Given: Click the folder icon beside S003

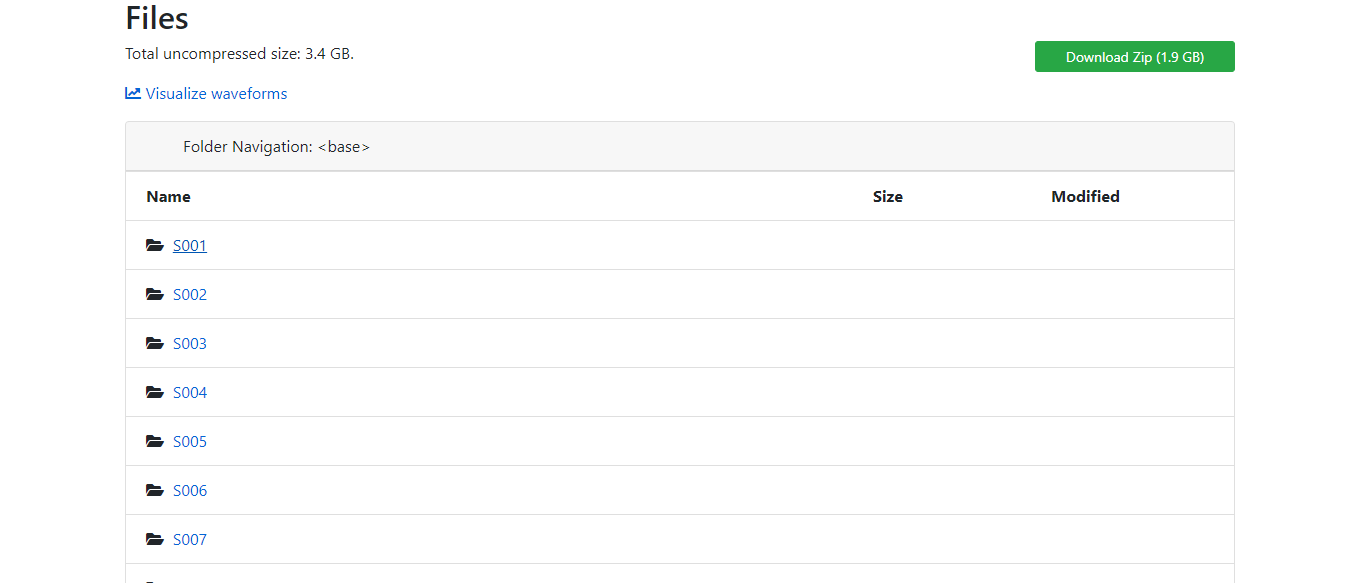Looking at the screenshot, I should (x=155, y=343).
